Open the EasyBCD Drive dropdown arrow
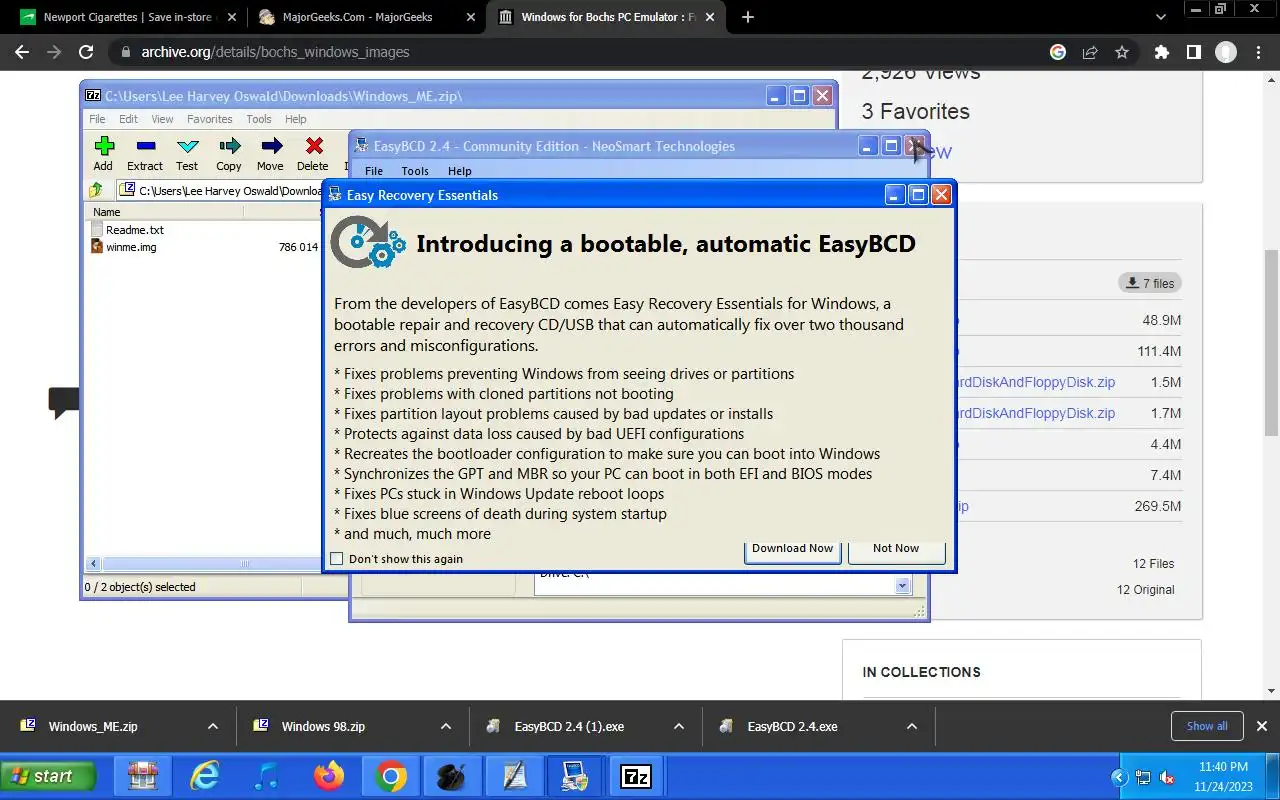The height and width of the screenshot is (800, 1280). coord(902,586)
